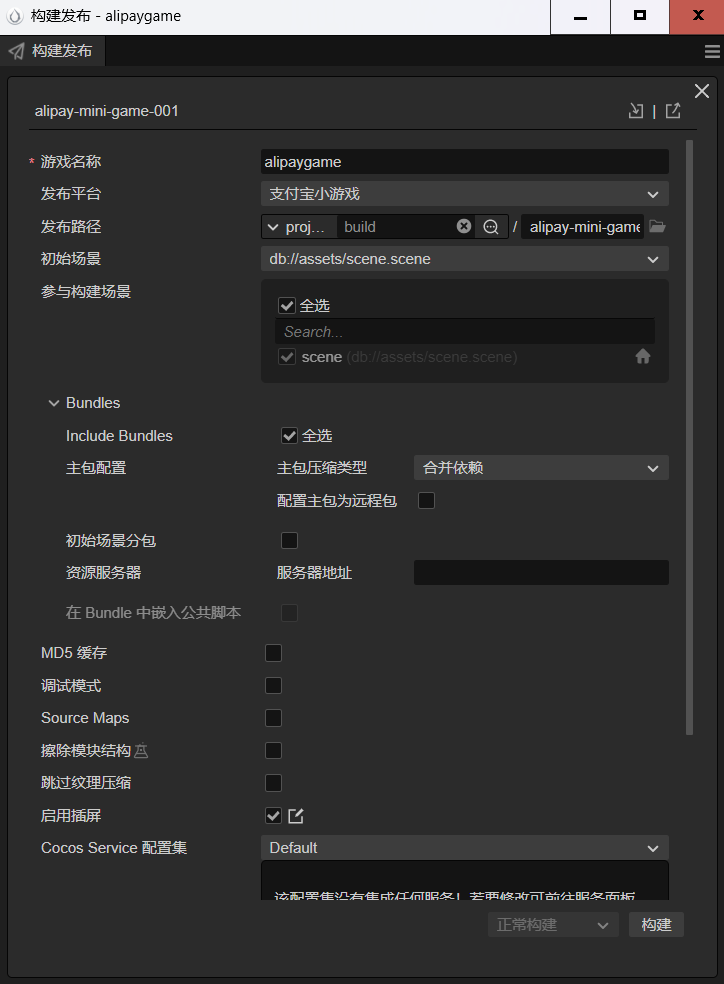Enable 调试模式 checkbox
Image resolution: width=724 pixels, height=984 pixels.
click(x=274, y=685)
